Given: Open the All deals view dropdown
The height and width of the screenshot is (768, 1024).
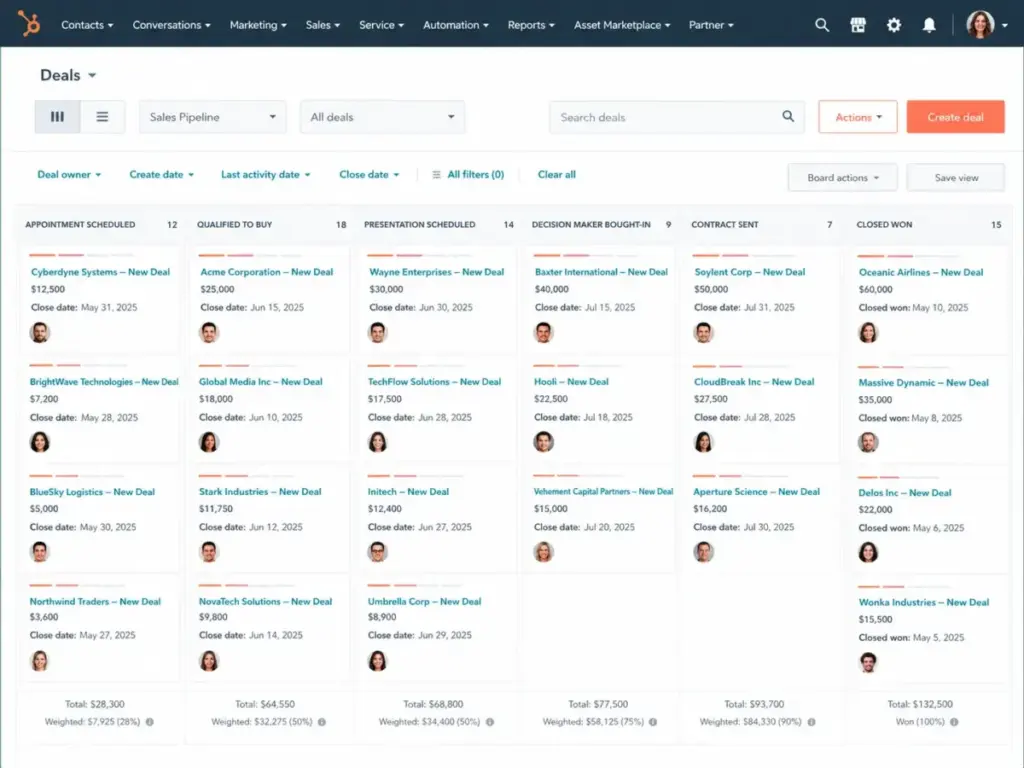Looking at the screenshot, I should [x=382, y=117].
